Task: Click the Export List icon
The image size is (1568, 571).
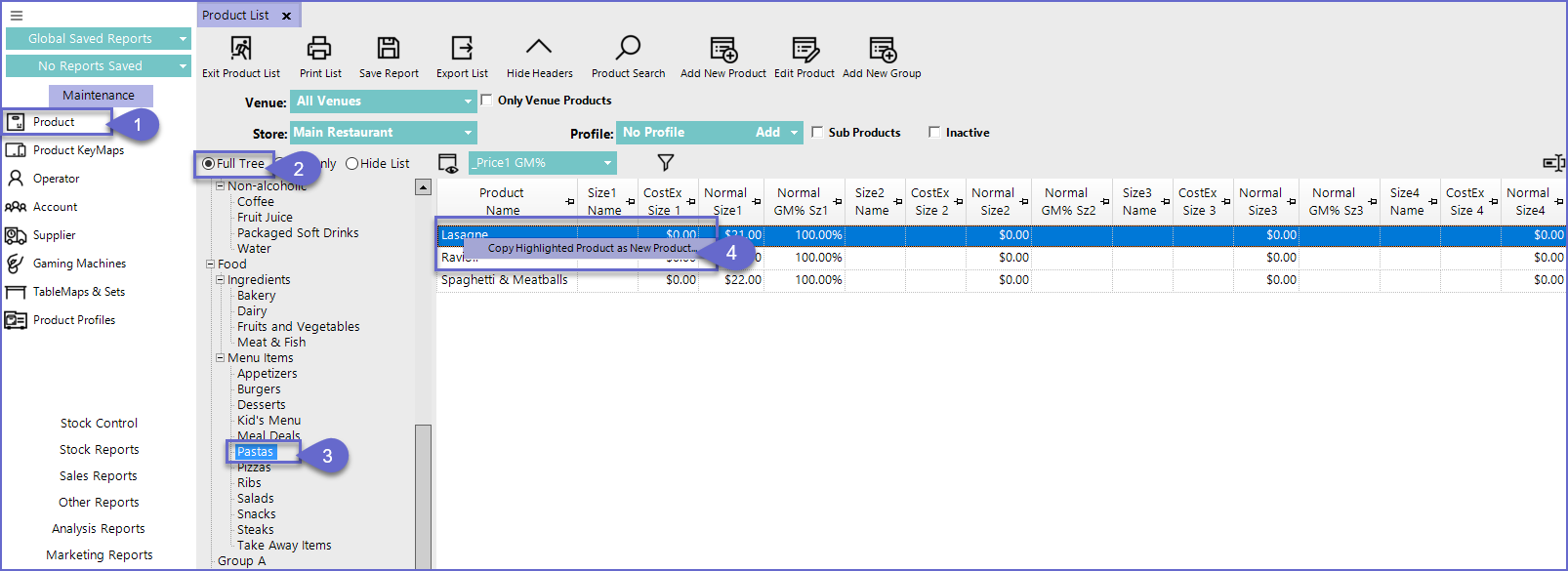Action: pos(462,48)
